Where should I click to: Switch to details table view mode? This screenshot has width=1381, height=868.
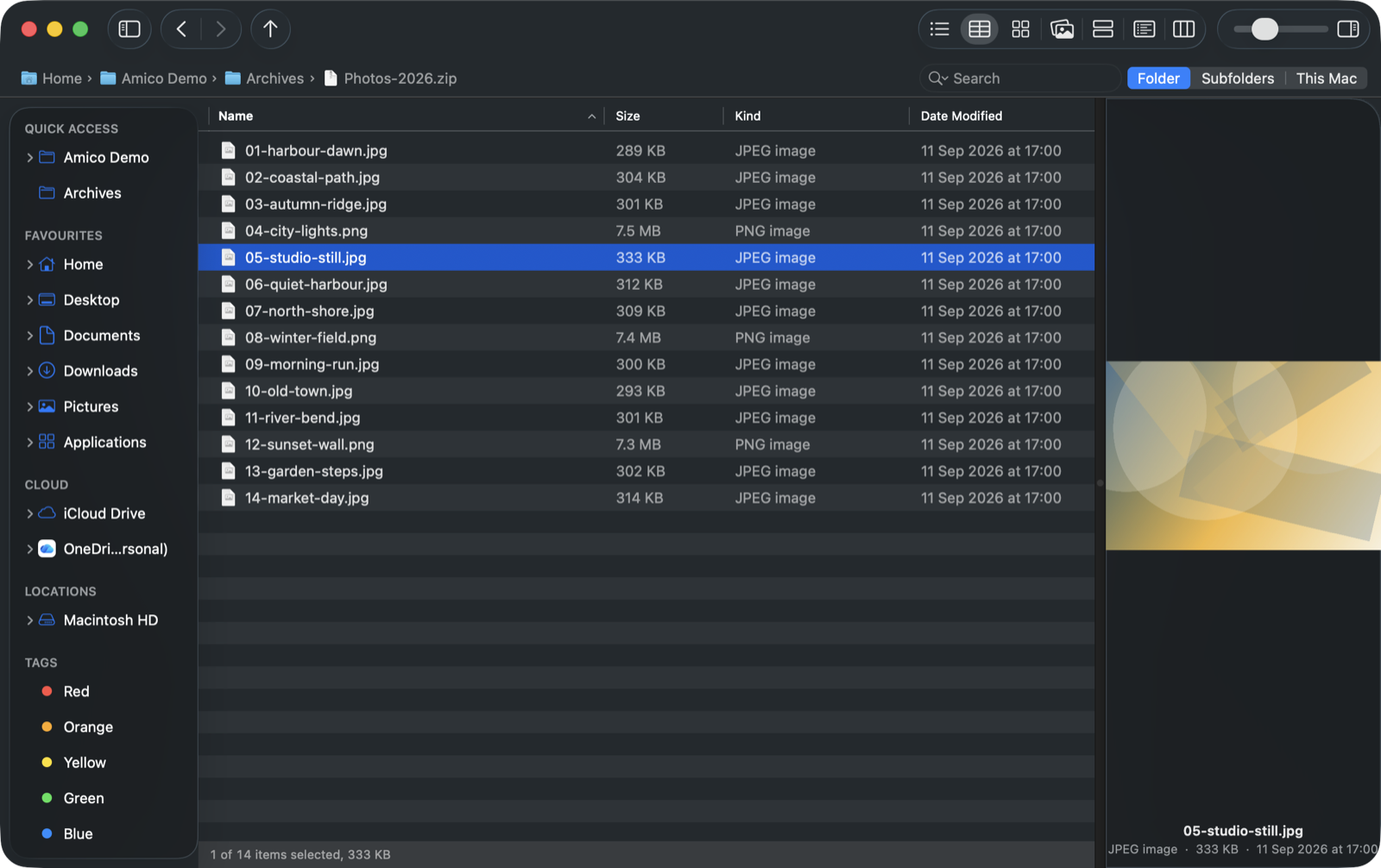(x=980, y=29)
